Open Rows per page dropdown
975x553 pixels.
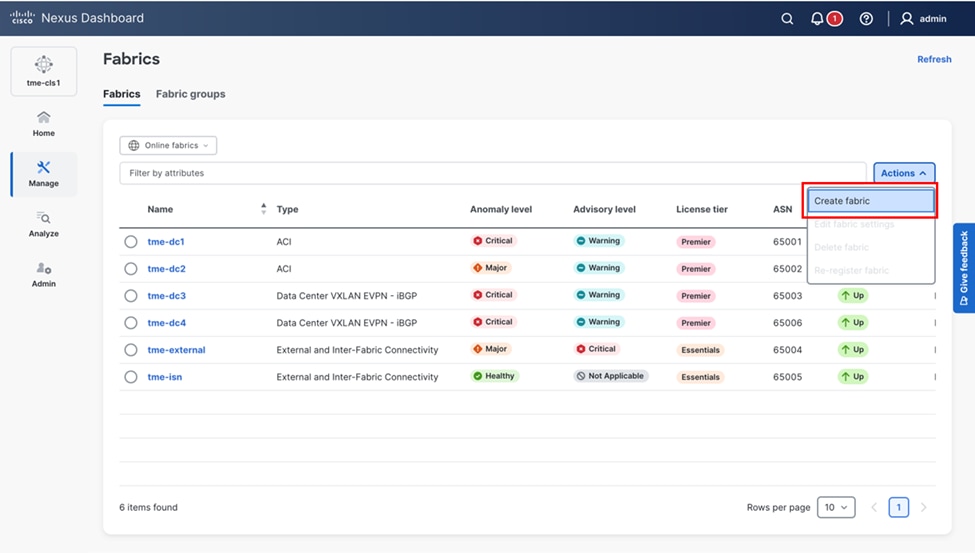click(x=836, y=507)
